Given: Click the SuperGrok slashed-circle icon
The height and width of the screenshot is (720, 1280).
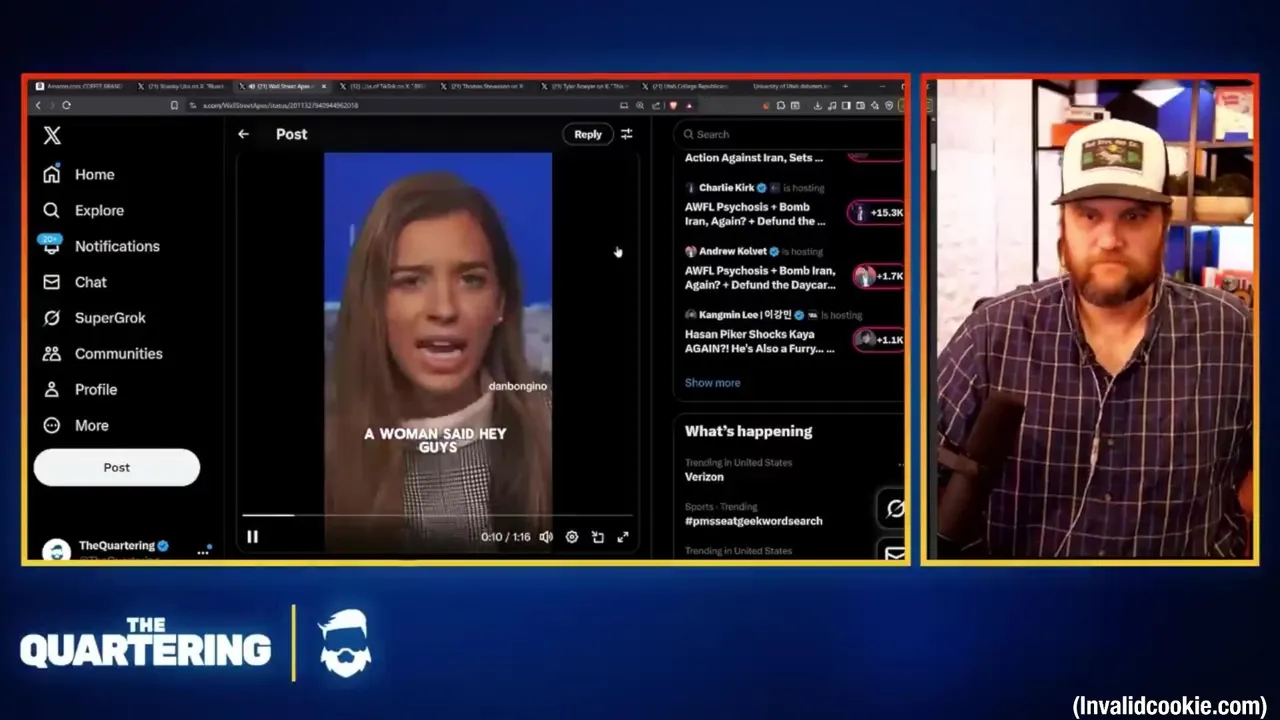Looking at the screenshot, I should point(52,318).
